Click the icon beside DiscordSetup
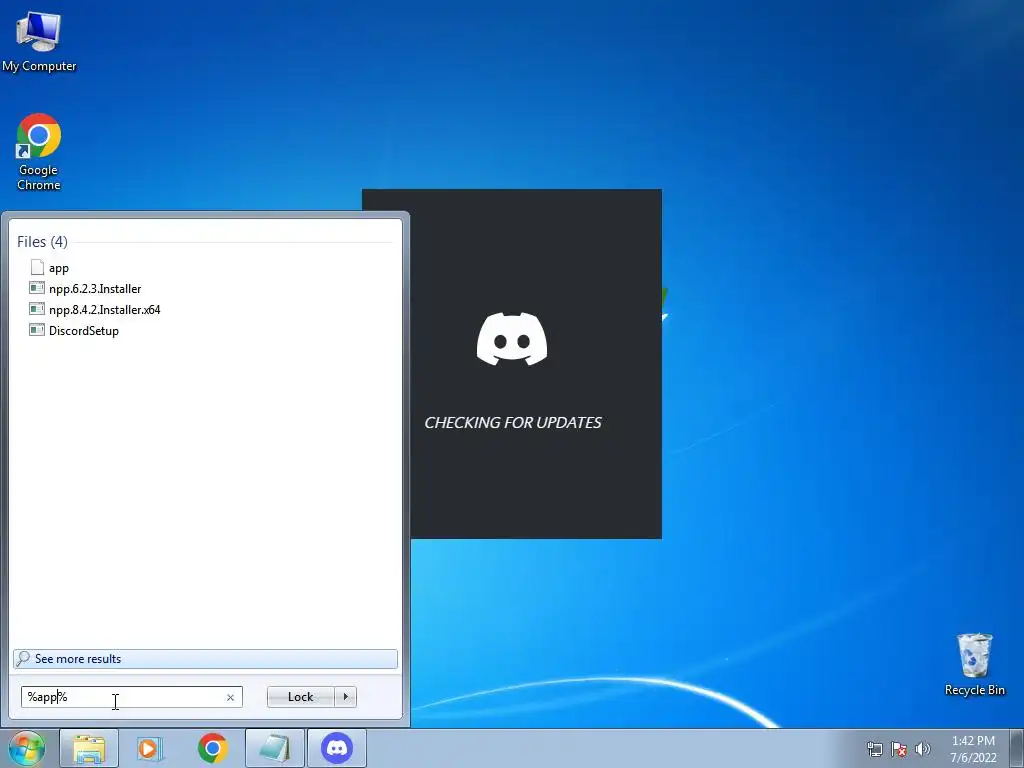 coord(37,330)
